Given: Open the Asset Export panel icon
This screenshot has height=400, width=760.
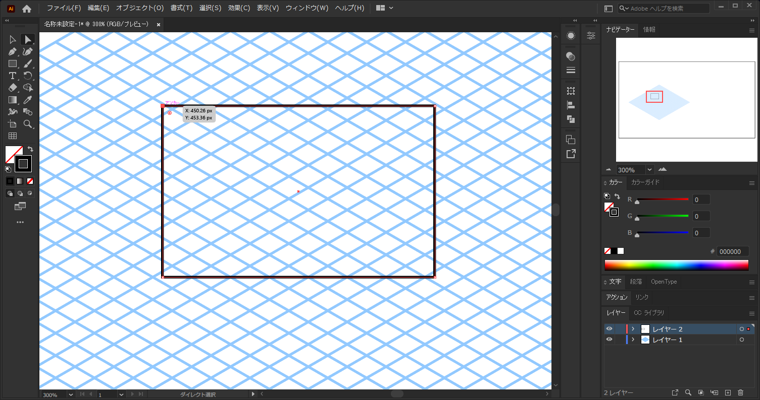Looking at the screenshot, I should point(571,154).
